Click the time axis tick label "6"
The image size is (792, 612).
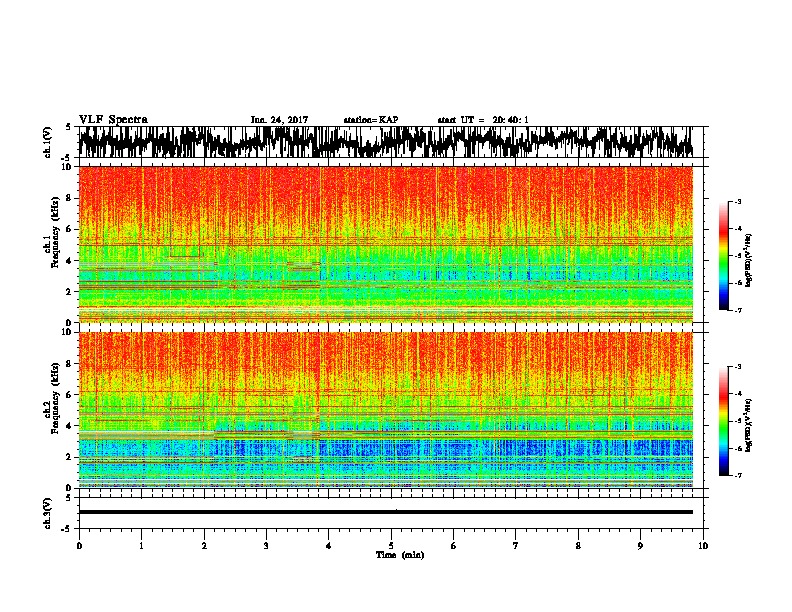tap(453, 546)
